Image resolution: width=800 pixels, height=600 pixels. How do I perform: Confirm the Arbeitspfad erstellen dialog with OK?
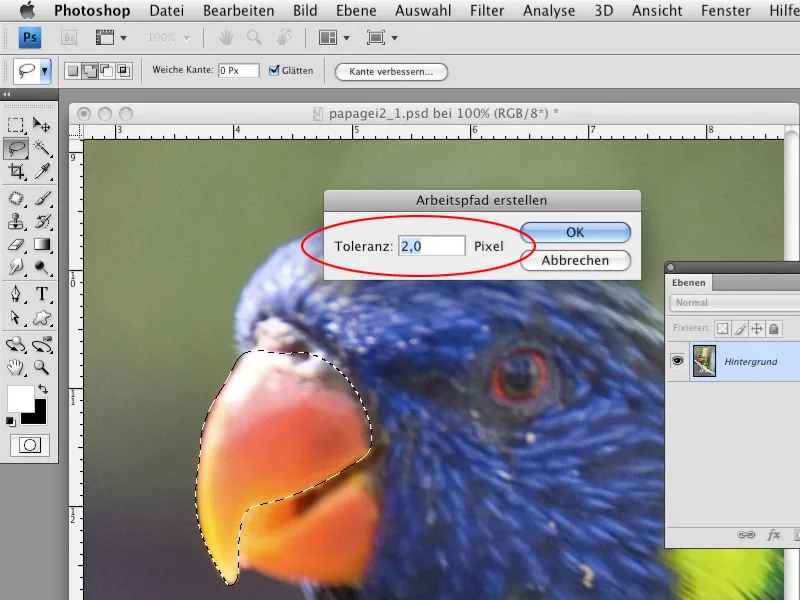[x=575, y=232]
